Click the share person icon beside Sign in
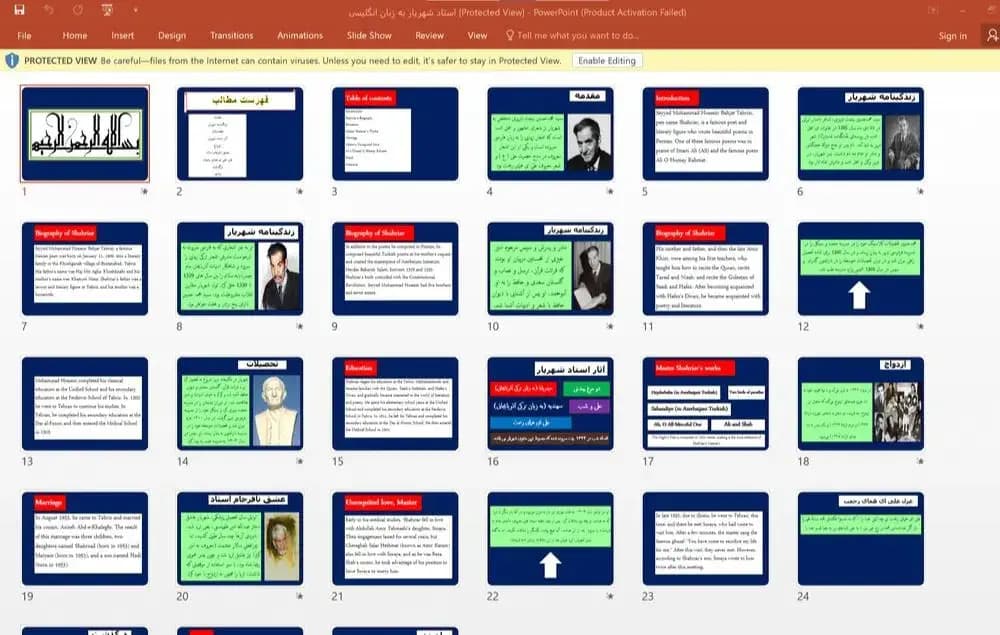The height and width of the screenshot is (635, 1000). pos(992,36)
